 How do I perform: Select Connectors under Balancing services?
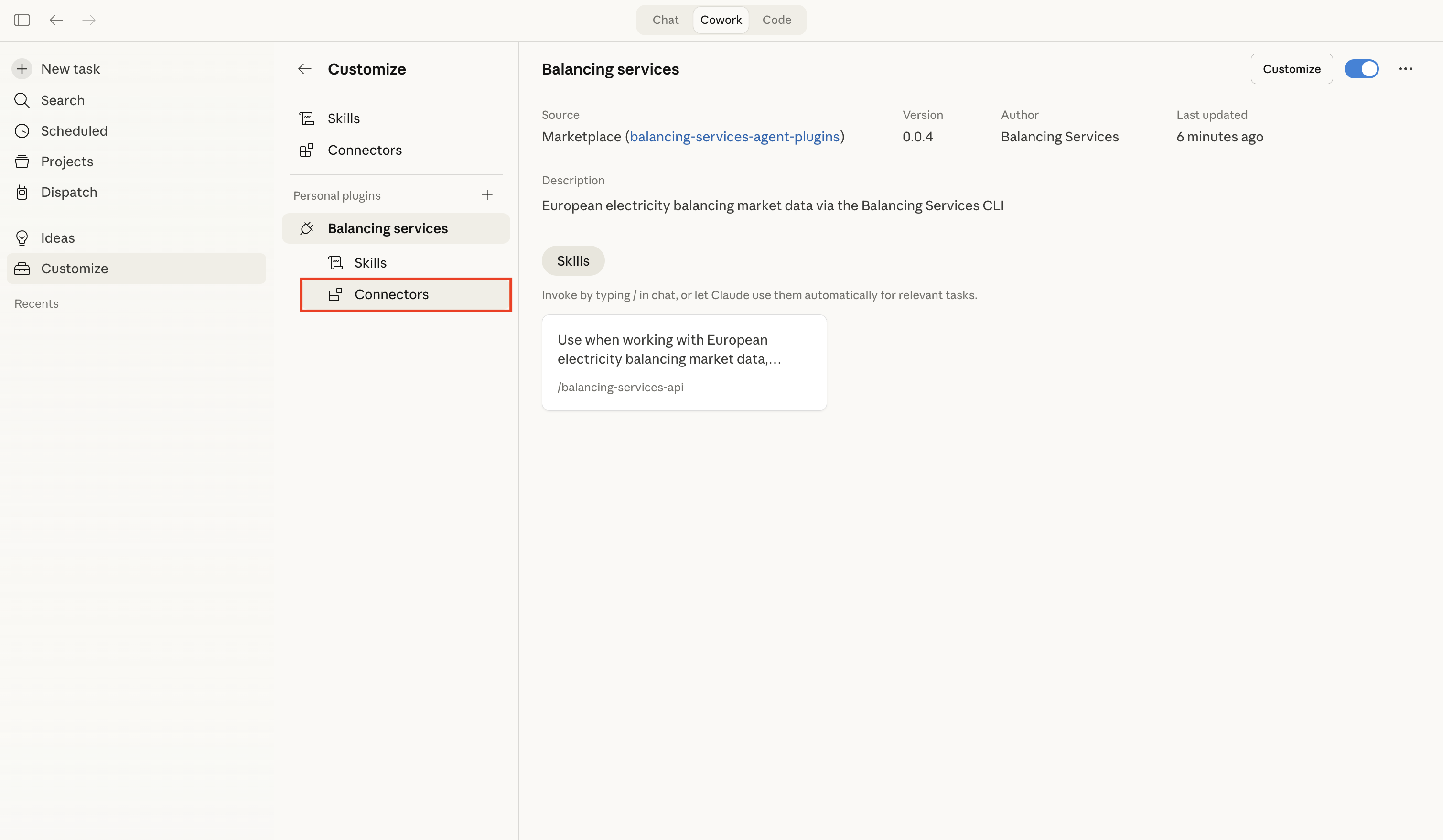tap(391, 294)
